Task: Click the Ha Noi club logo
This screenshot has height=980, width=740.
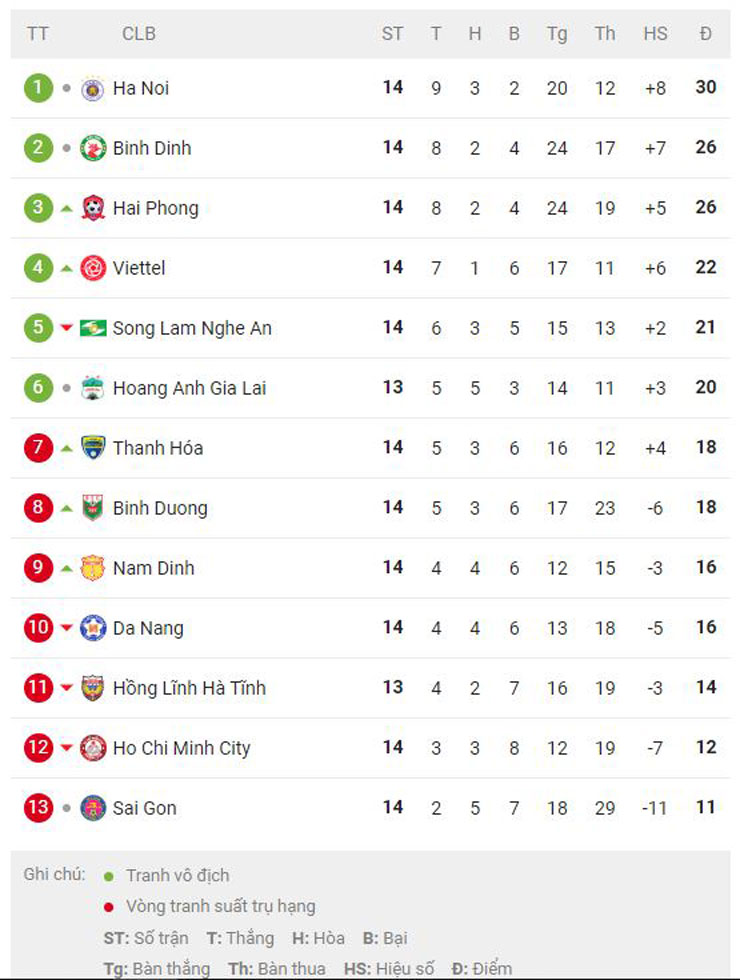Action: 93,88
